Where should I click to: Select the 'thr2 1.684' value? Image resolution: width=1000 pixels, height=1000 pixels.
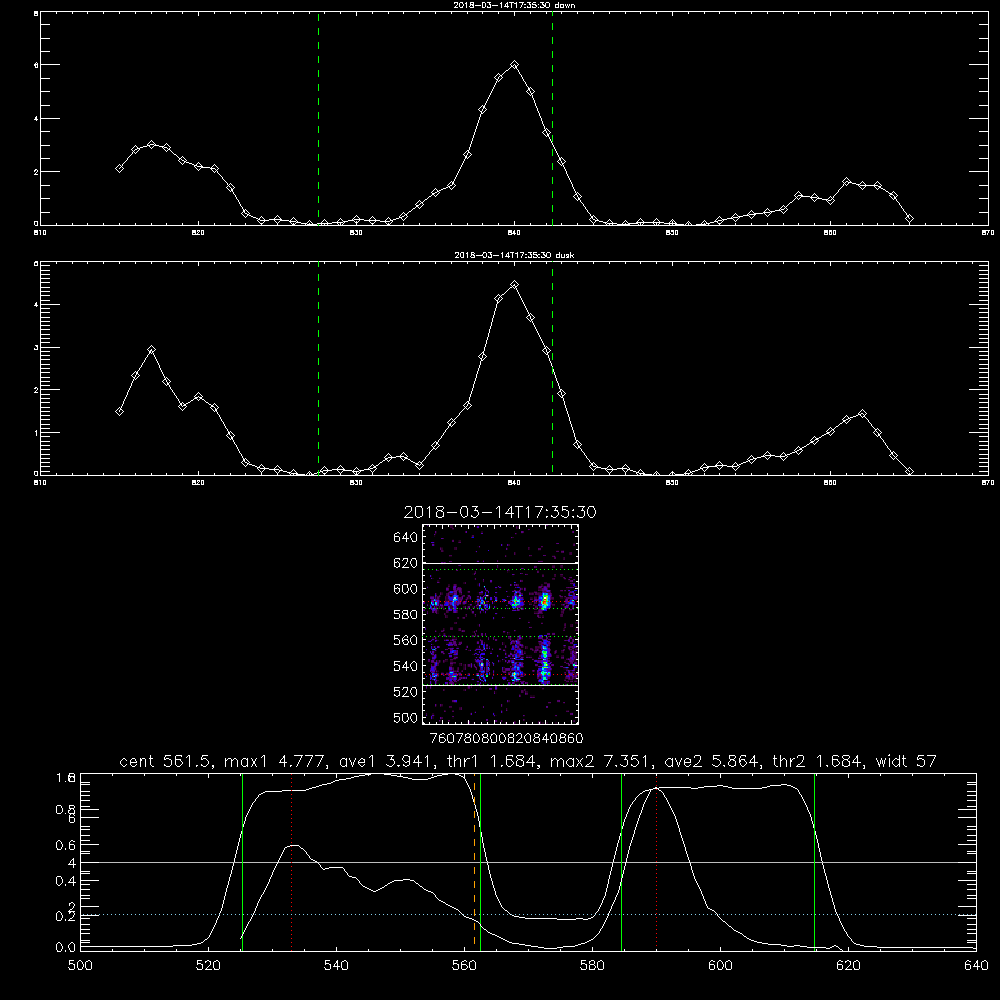pos(817,761)
